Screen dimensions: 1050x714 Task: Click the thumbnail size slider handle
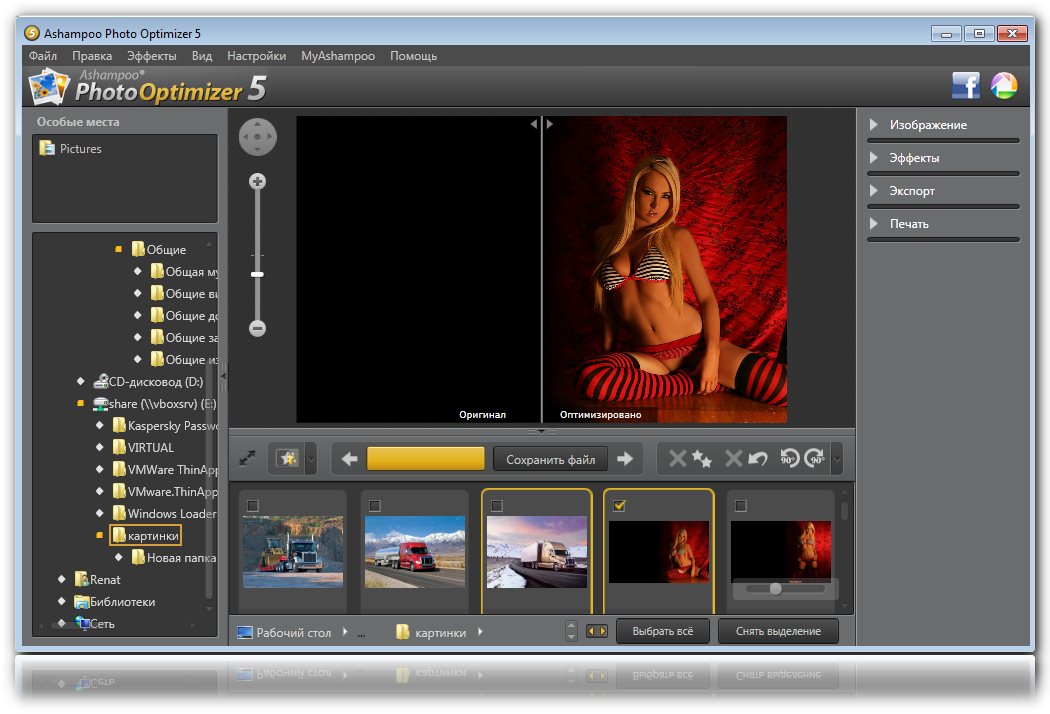[x=775, y=589]
